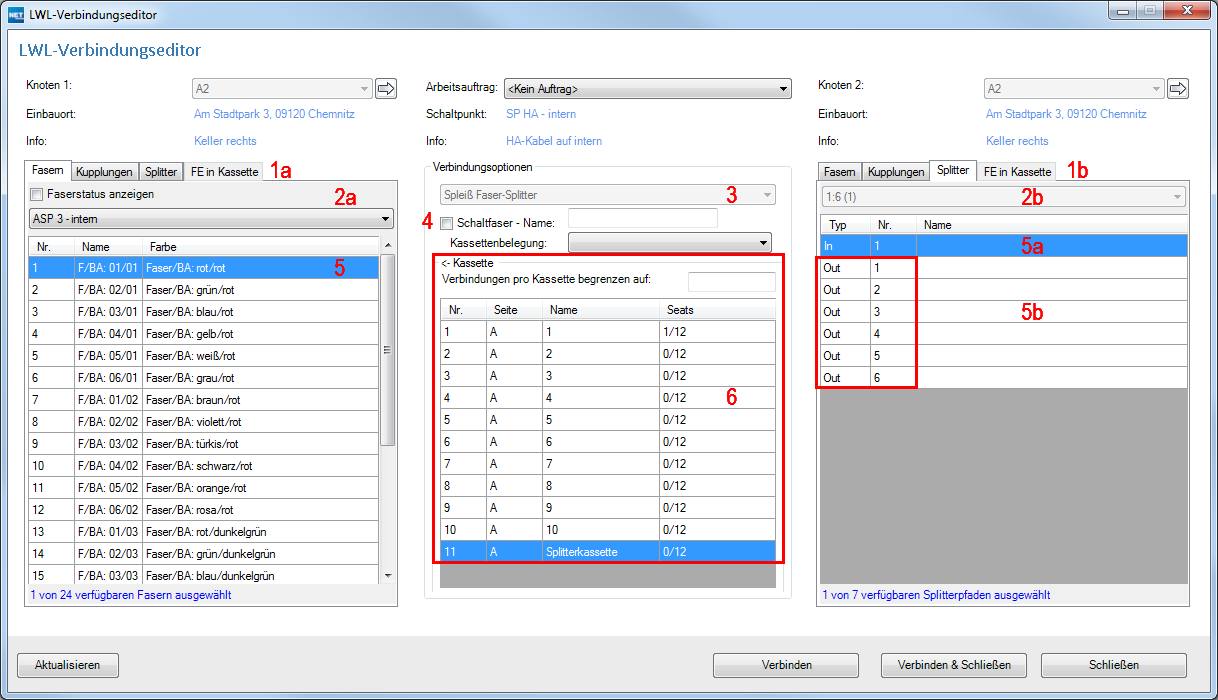
Task: Click the Schaltfaser Name input field
Action: pos(642,218)
